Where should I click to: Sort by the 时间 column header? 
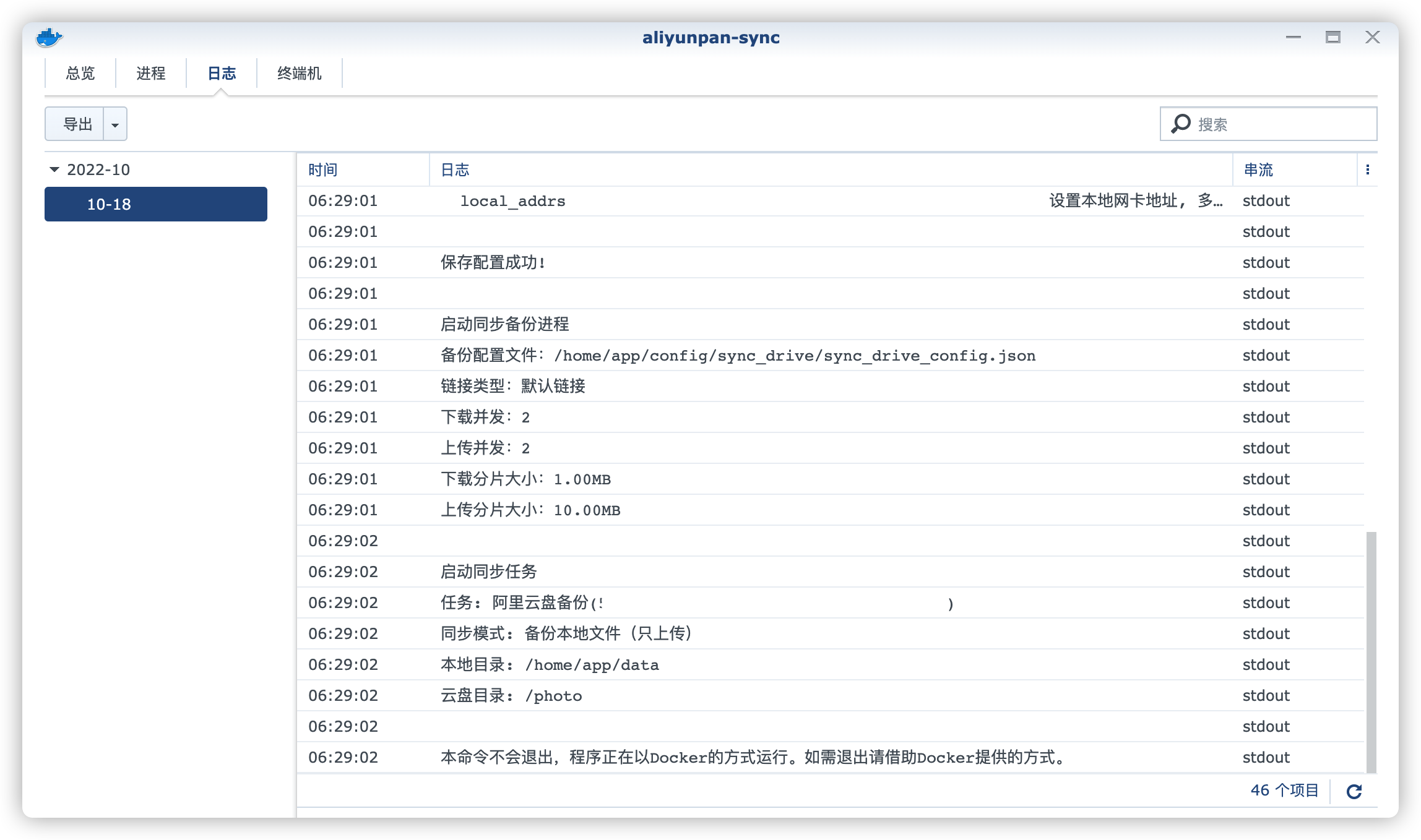363,169
